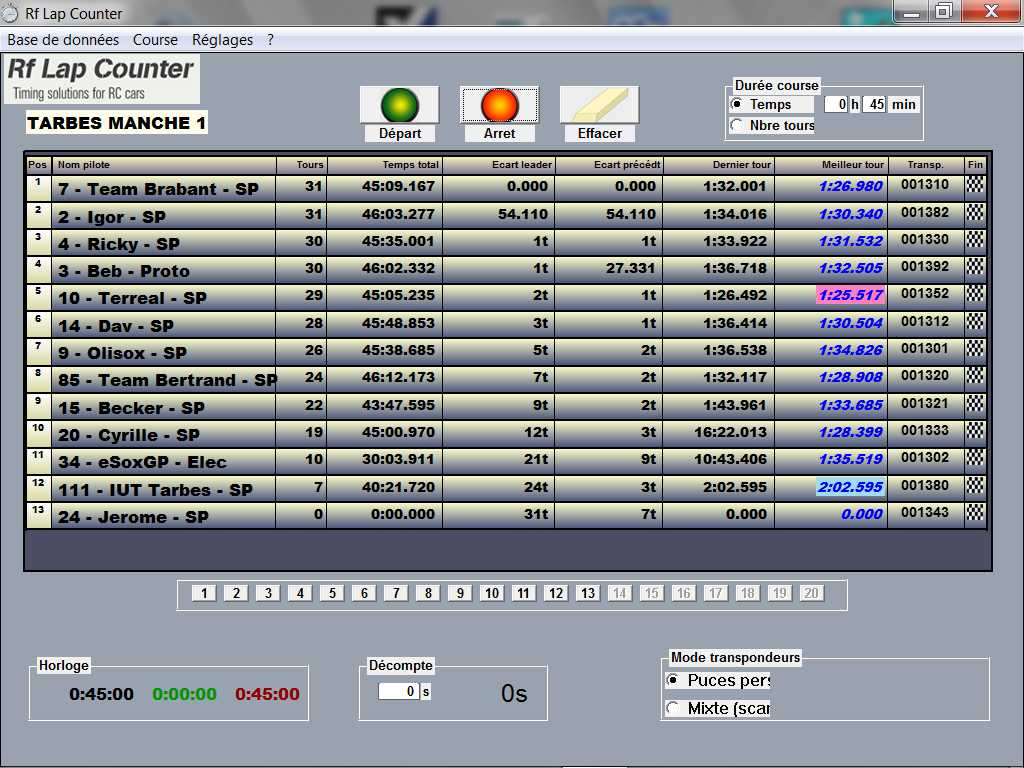Click the Décompte seconds input field
This screenshot has width=1024, height=768.
click(398, 691)
